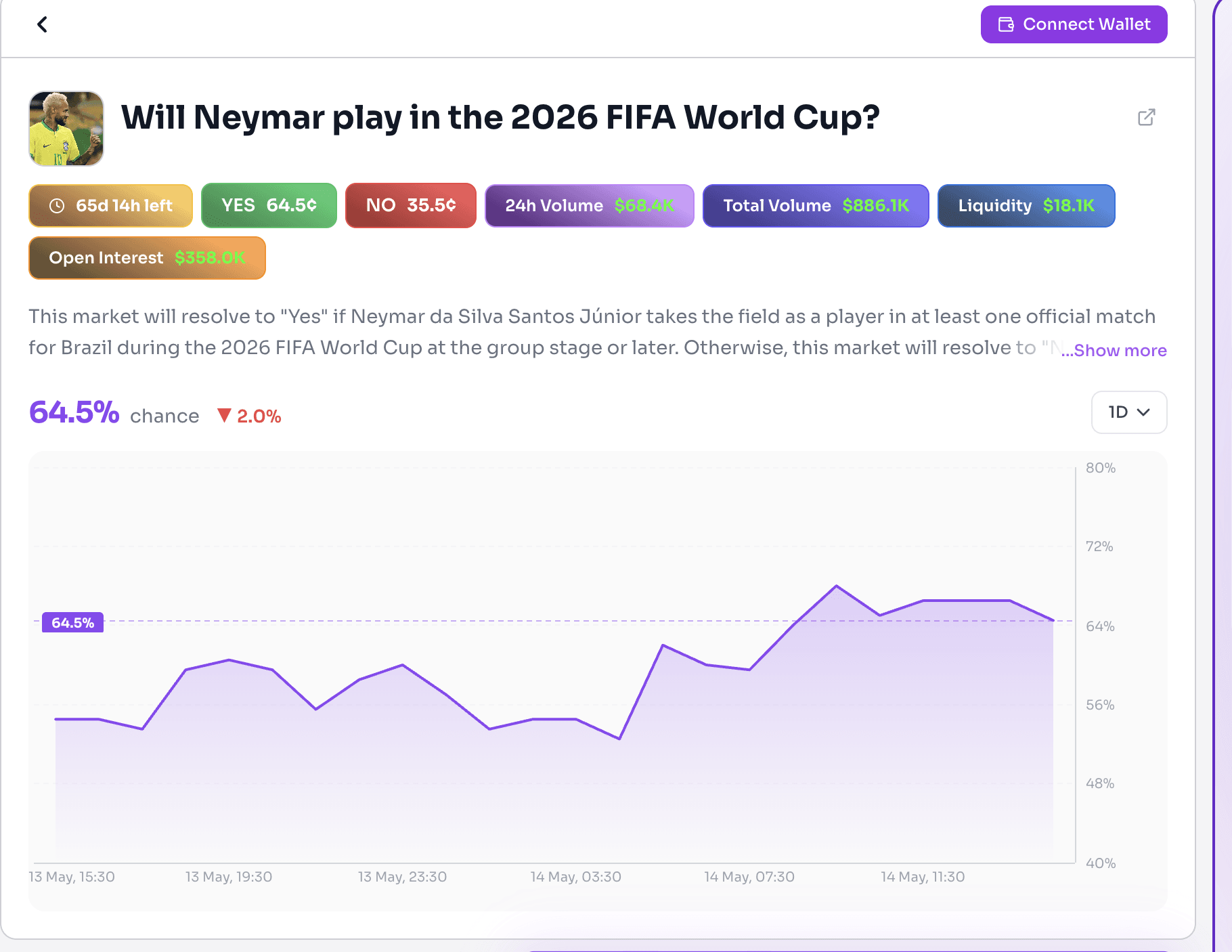This screenshot has width=1232, height=952.
Task: Click the 80% y-axis label
Action: click(1101, 468)
